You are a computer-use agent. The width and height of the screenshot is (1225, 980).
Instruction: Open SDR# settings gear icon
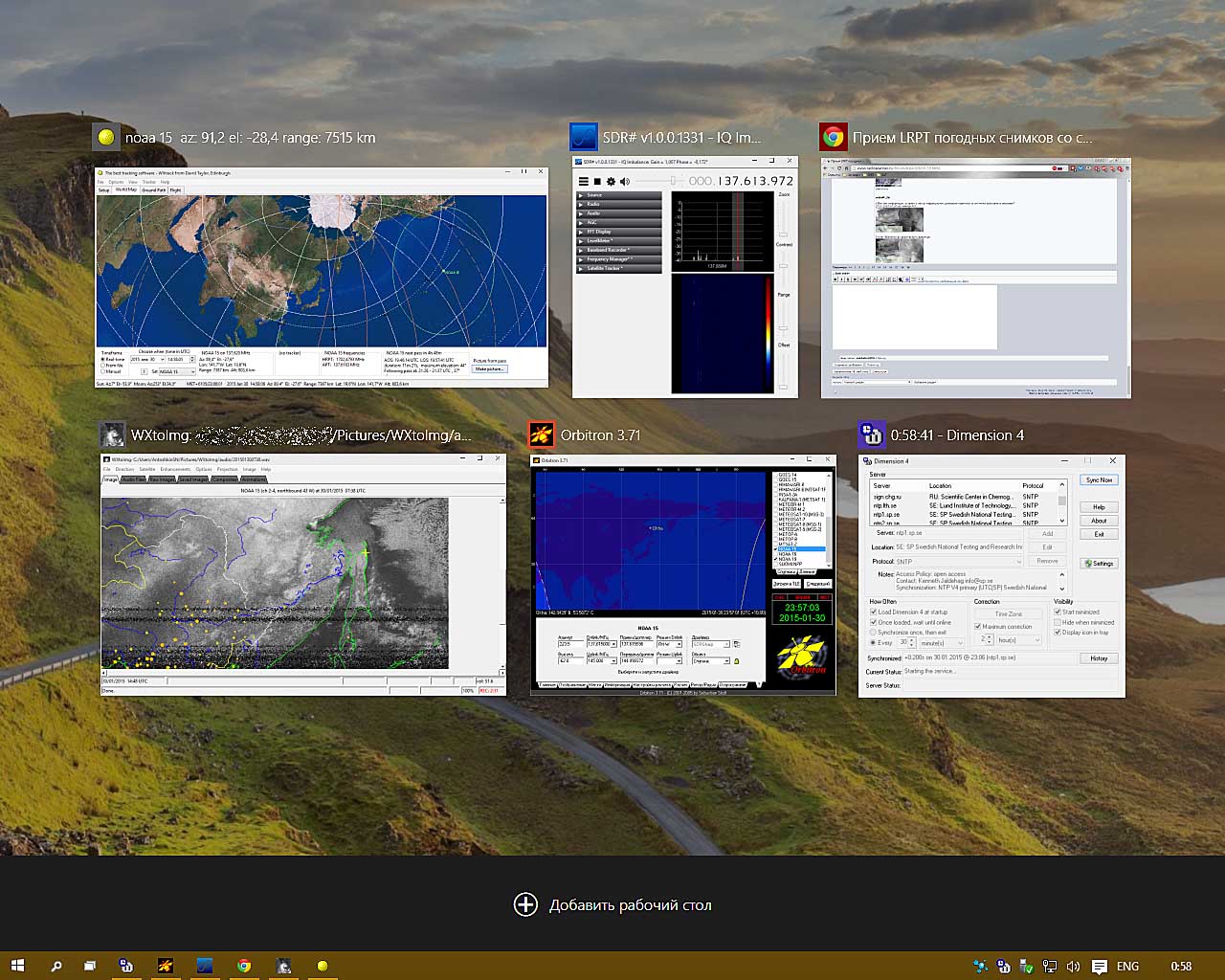[611, 181]
